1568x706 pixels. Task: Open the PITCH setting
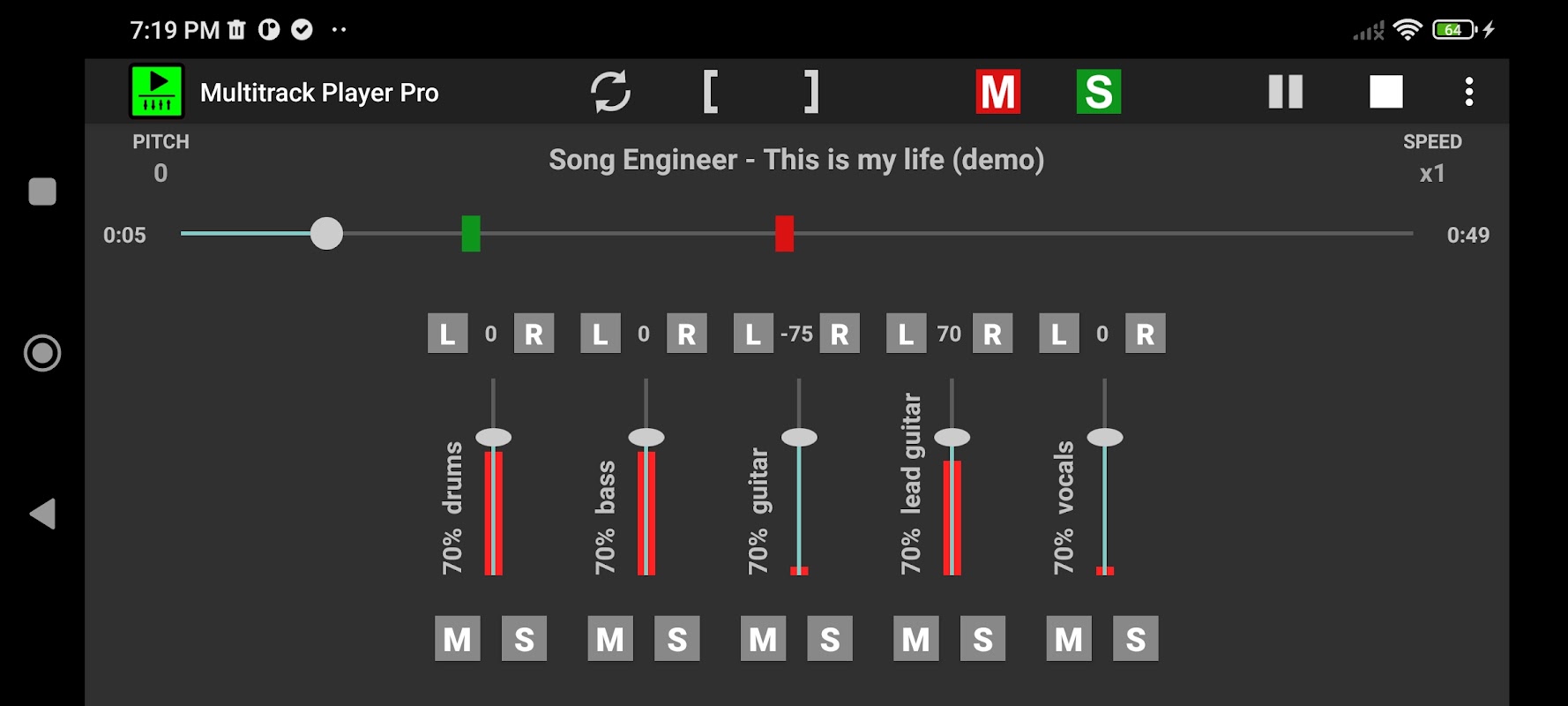pos(161,159)
